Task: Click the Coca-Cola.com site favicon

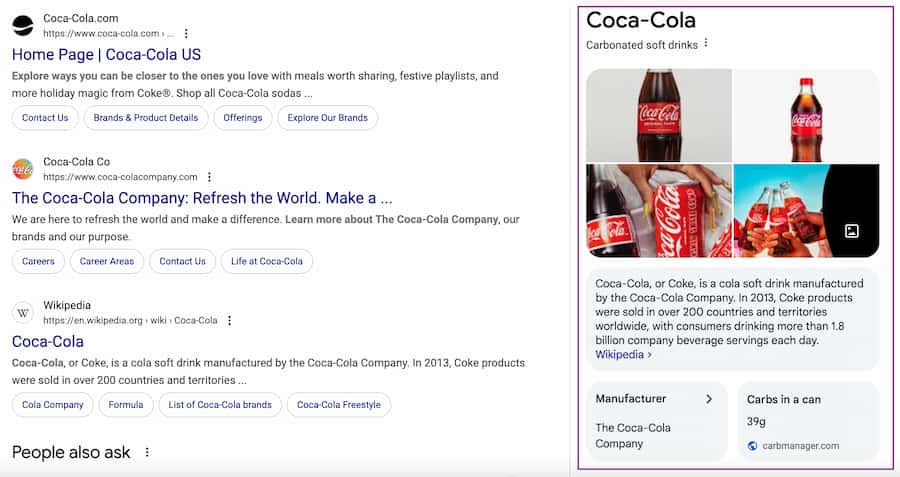Action: coord(22,26)
